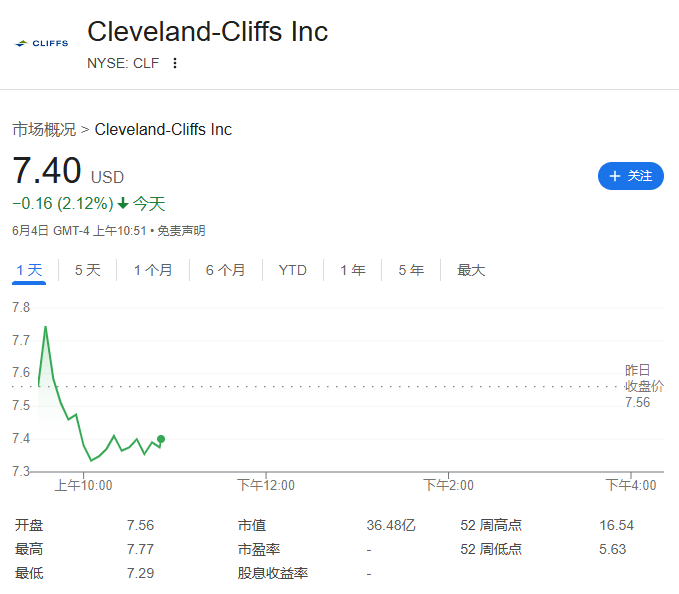Click the plus icon in 关注 button
This screenshot has height=594, width=679.
pos(614,176)
